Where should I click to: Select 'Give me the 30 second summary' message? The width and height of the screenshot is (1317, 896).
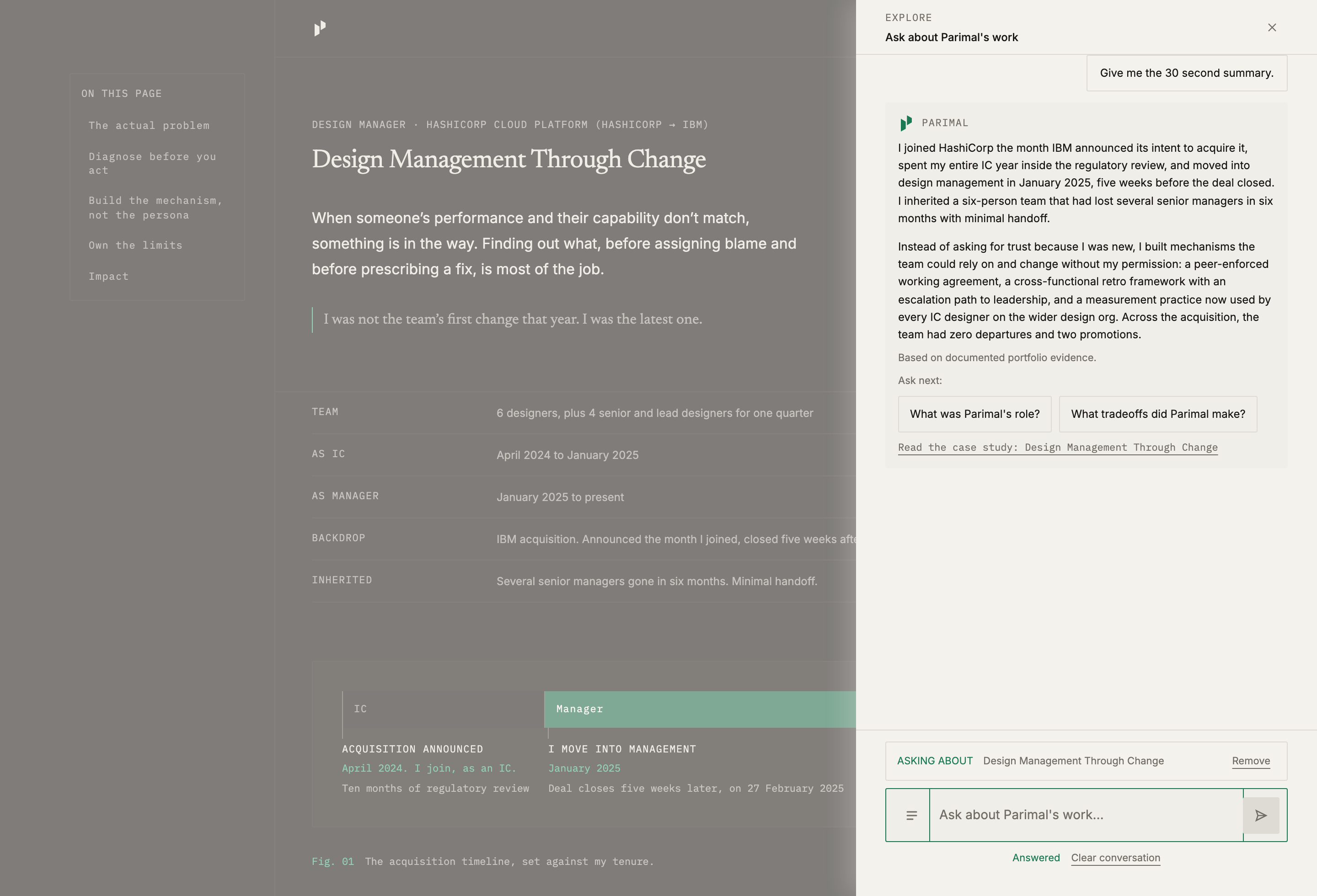1187,73
